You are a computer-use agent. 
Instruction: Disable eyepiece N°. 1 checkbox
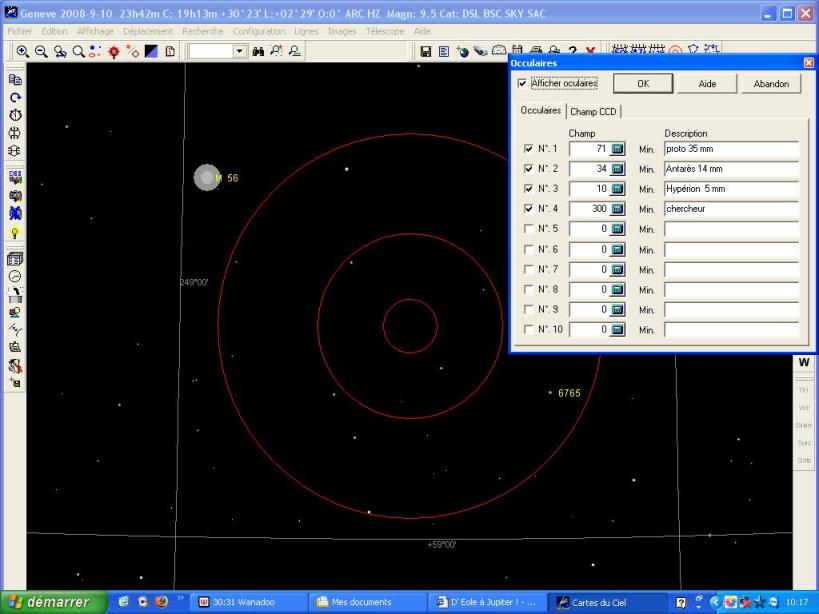pos(529,149)
